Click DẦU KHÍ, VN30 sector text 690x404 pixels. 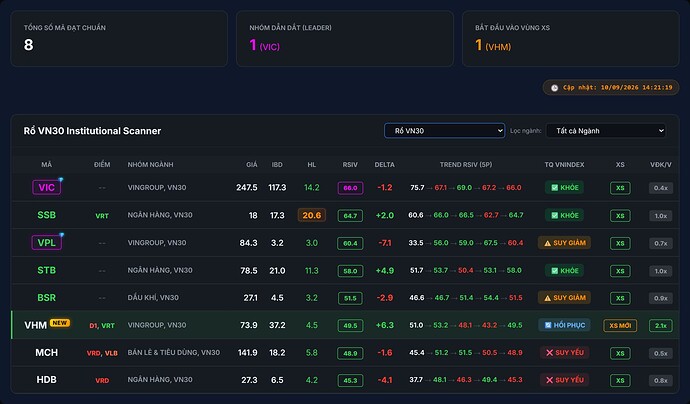[x=153, y=297]
